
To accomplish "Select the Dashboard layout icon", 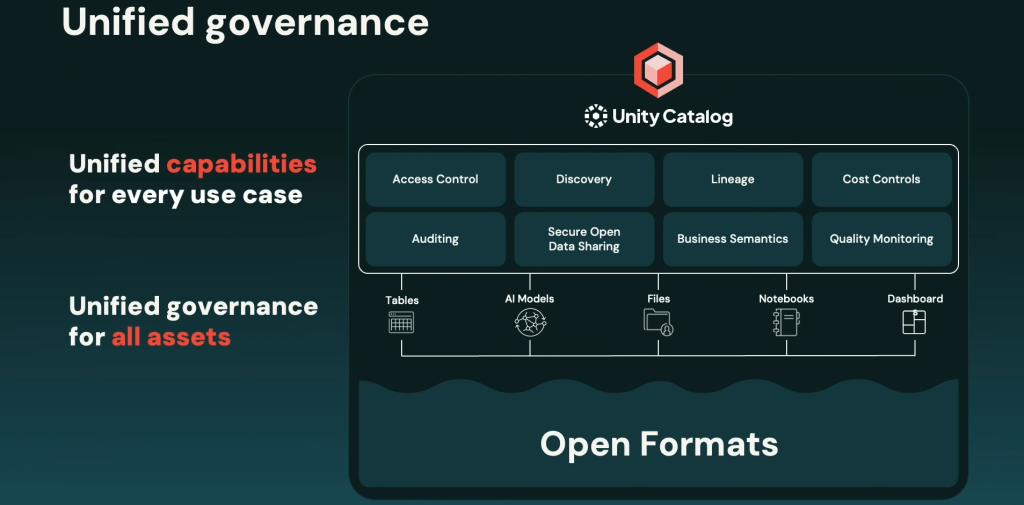I will point(914,321).
